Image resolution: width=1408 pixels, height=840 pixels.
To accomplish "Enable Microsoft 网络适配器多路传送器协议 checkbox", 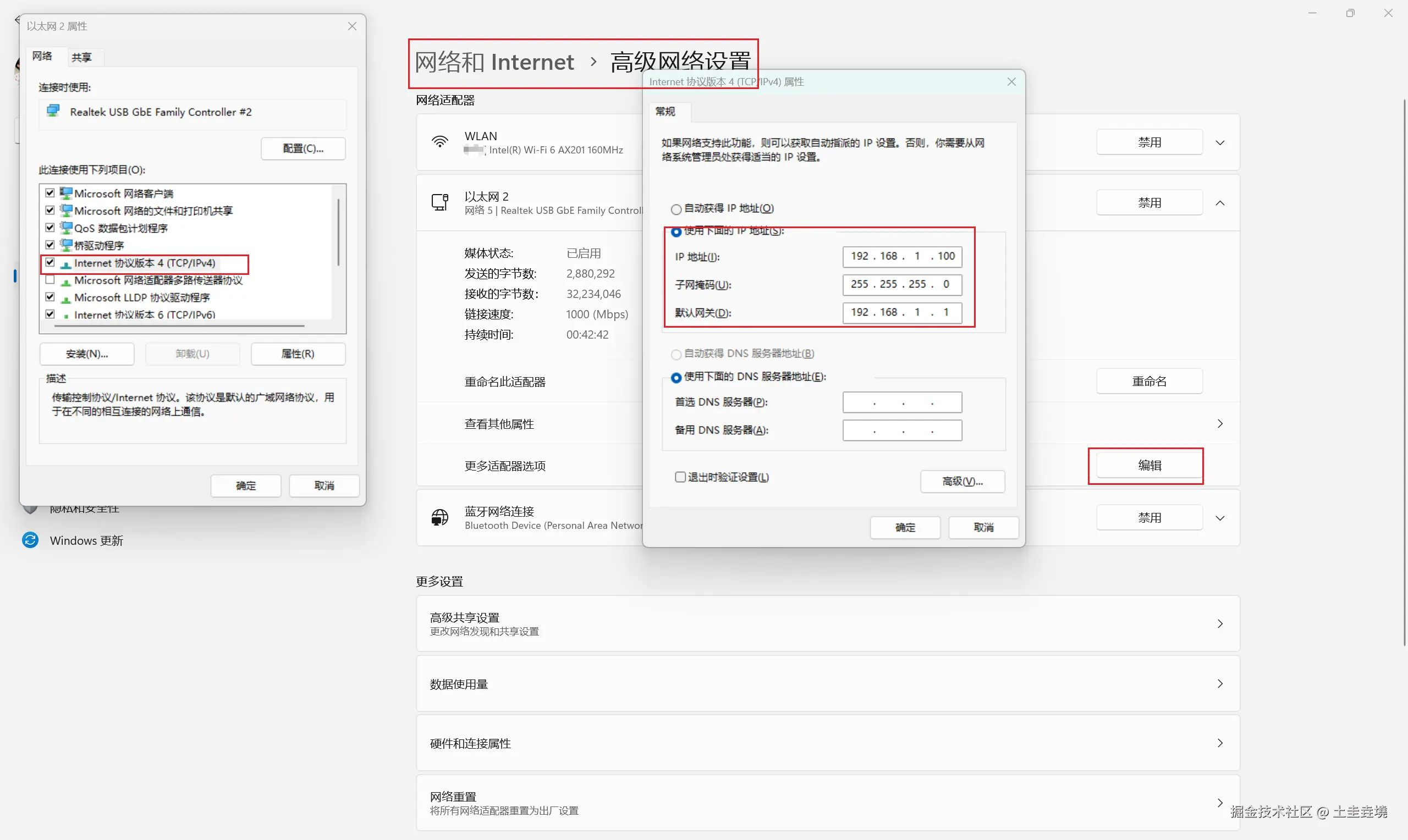I will pyautogui.click(x=51, y=280).
